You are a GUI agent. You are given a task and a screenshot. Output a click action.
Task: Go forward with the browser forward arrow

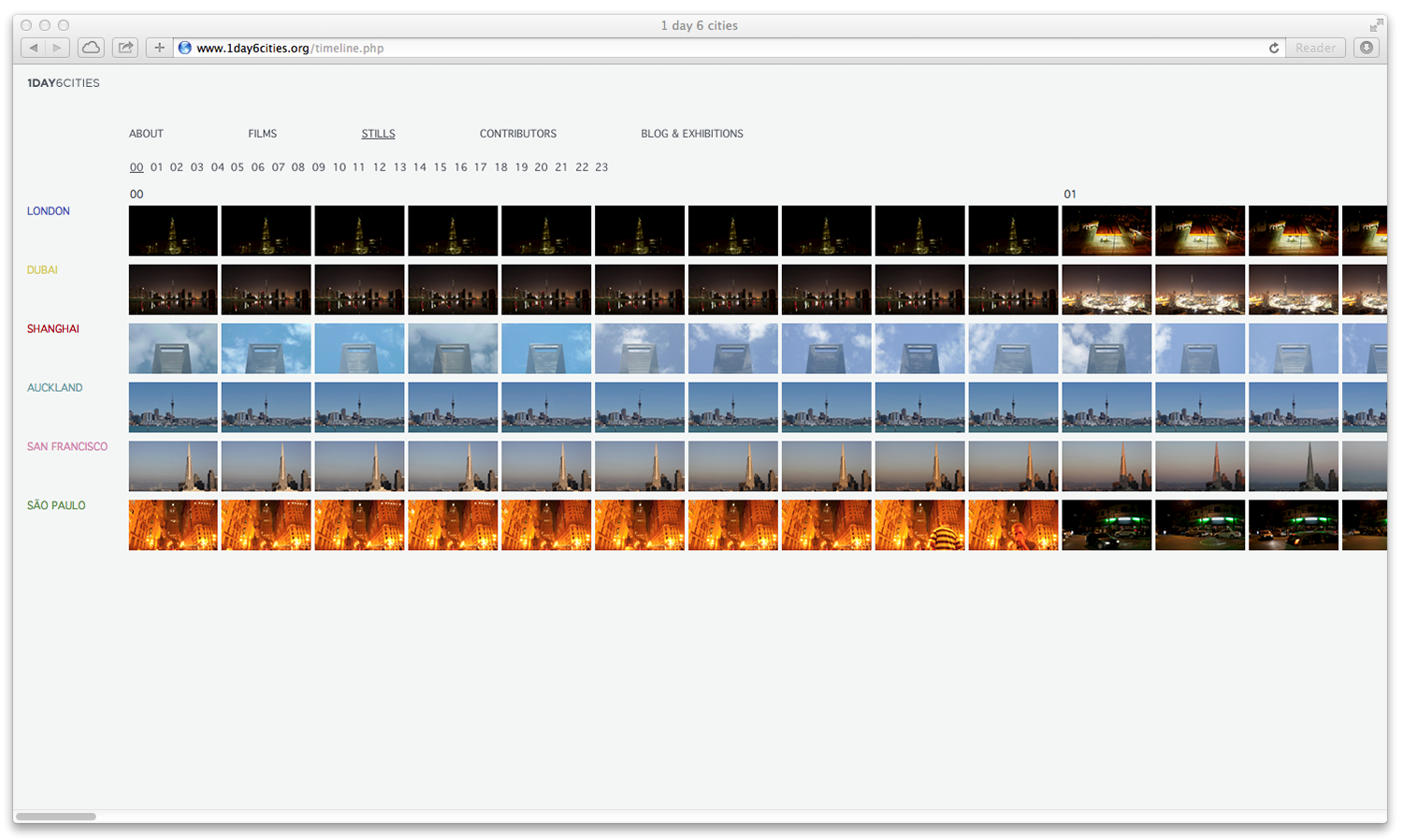(57, 48)
